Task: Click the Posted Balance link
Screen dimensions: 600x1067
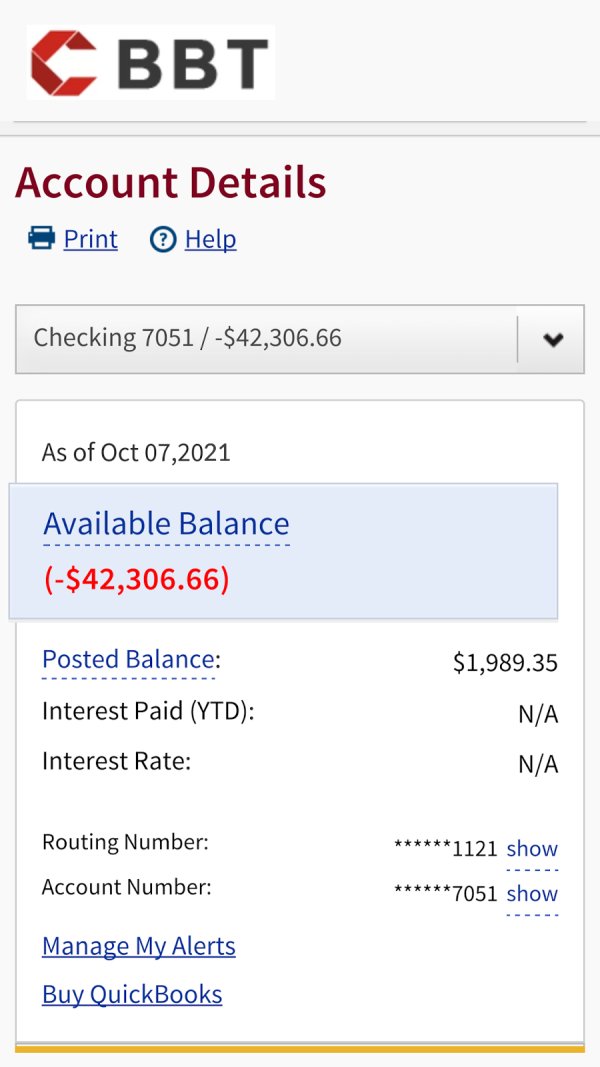Action: pyautogui.click(x=128, y=659)
